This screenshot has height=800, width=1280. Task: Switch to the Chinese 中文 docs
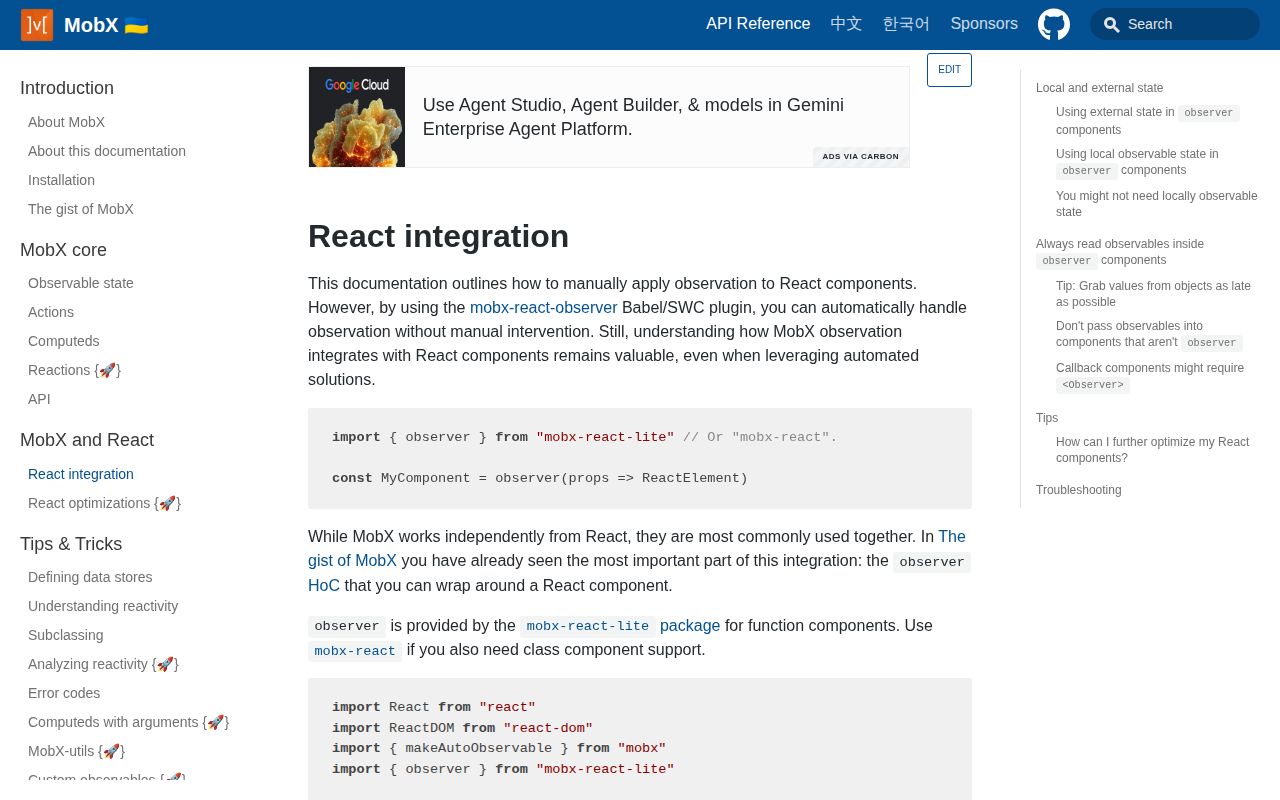point(846,24)
